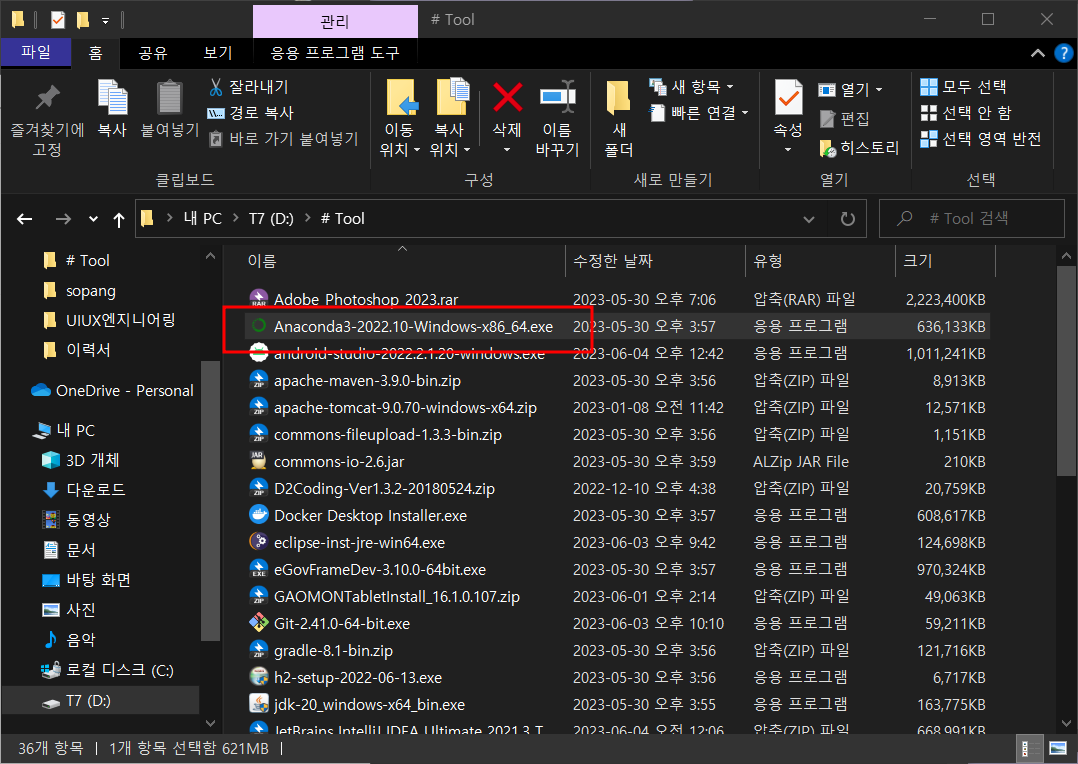Screen dimensions: 1078x764
Task: Go back with the left arrow
Action: pyautogui.click(x=25, y=219)
